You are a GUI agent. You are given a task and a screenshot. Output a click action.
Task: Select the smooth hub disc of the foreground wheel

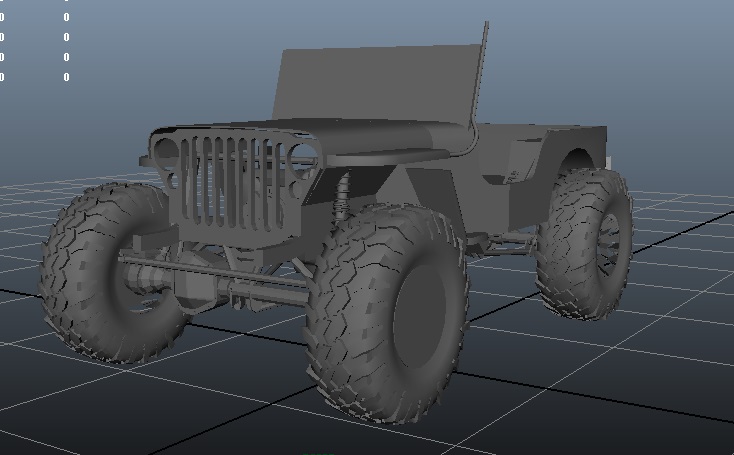(420, 317)
